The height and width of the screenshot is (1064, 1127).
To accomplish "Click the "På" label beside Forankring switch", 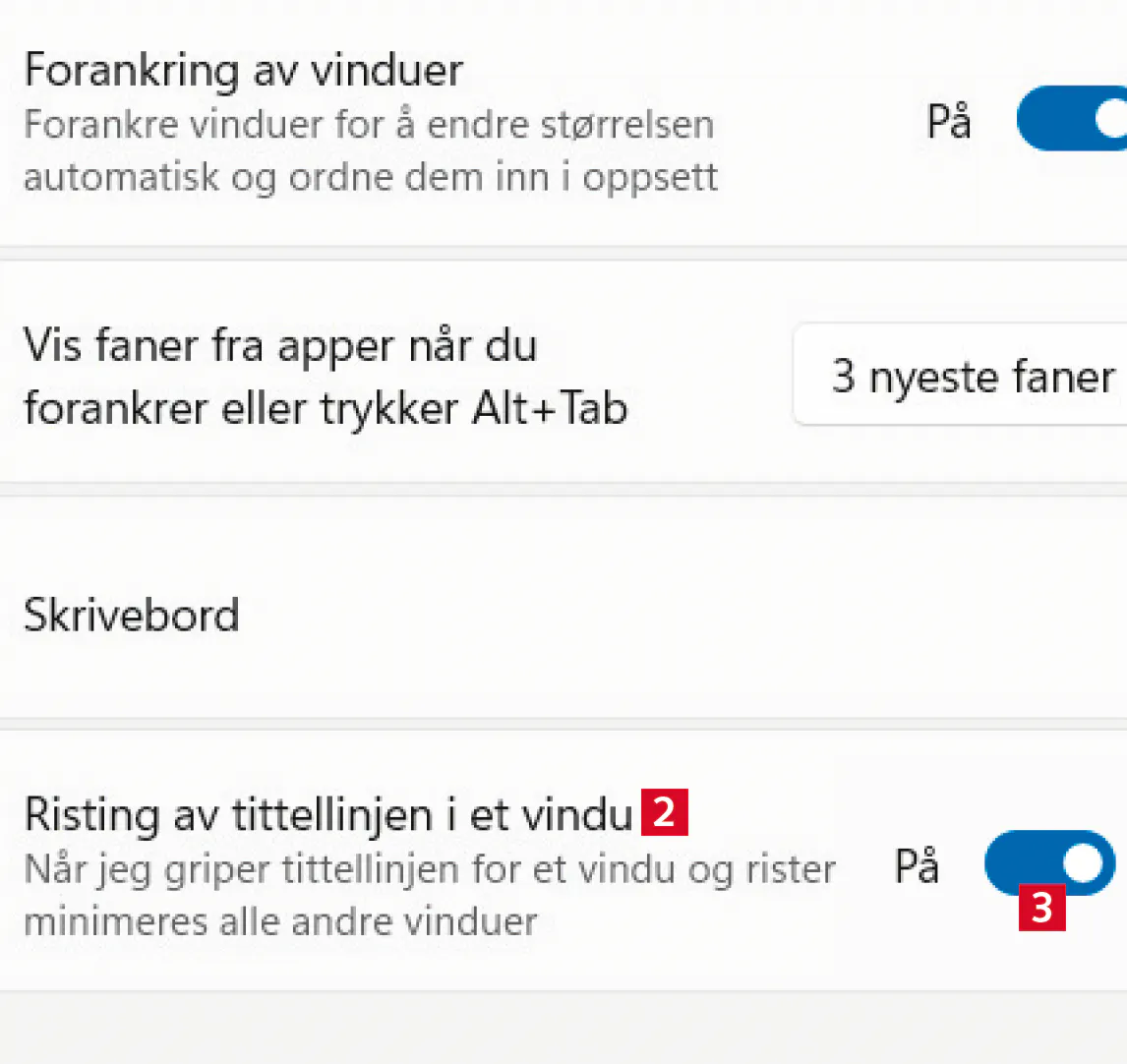I will (x=949, y=122).
